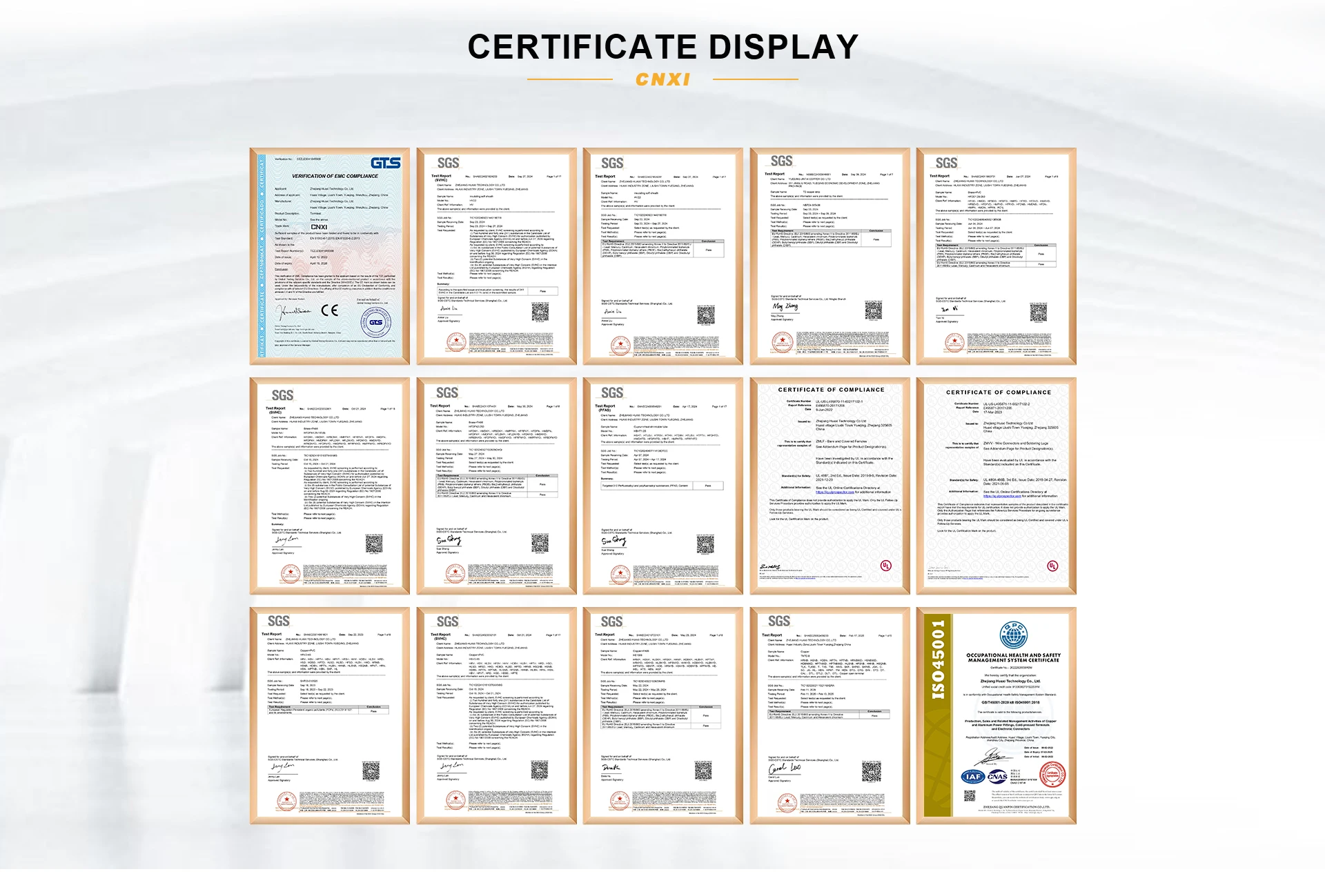Click the QR code on the ISO45001 certificate
This screenshot has width=1325, height=896.
969,796
